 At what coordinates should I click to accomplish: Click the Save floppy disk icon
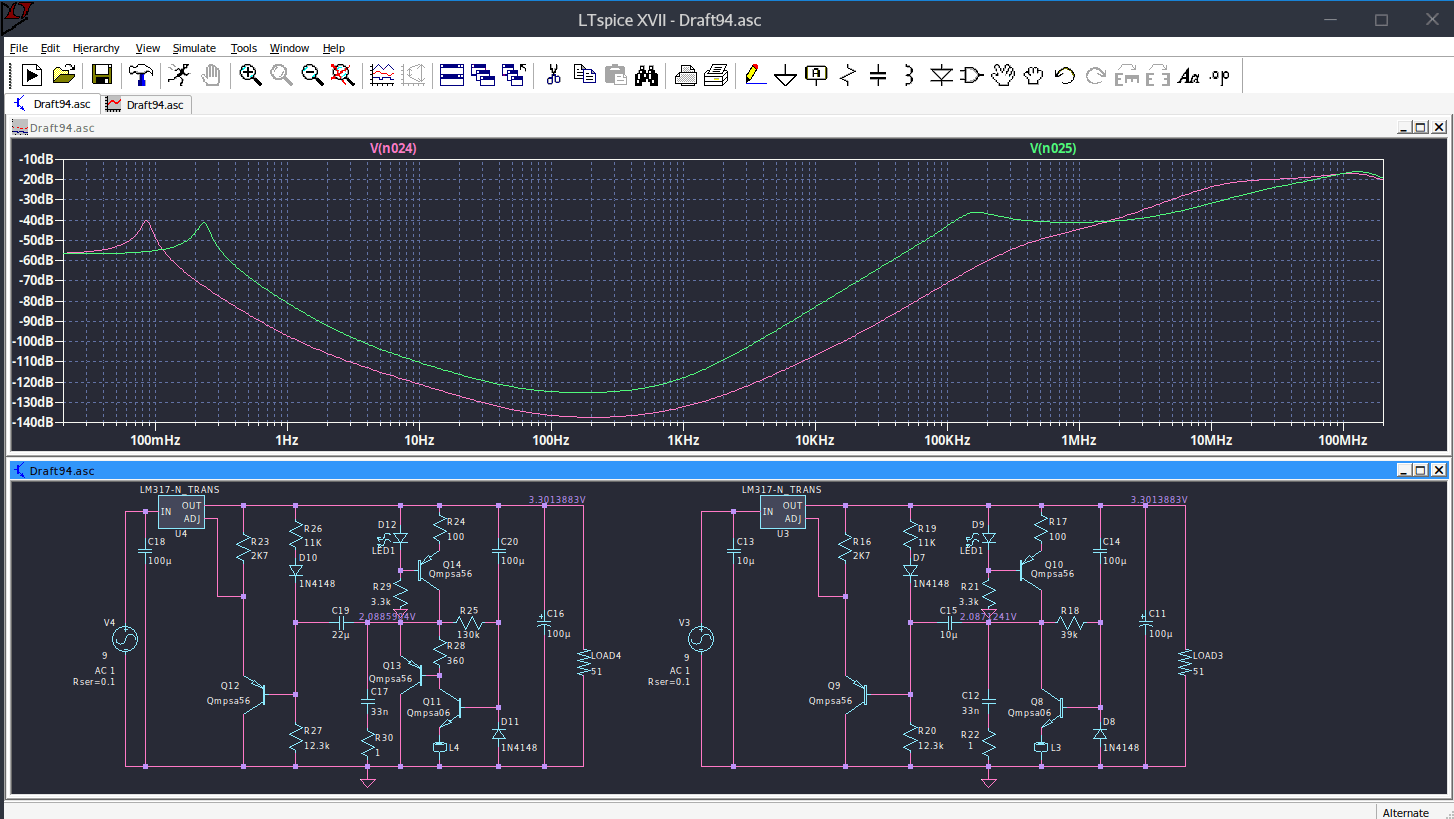101,75
